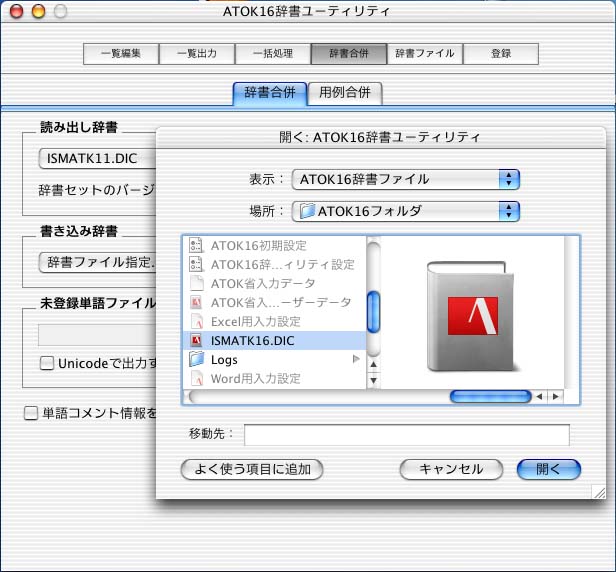This screenshot has height=572, width=616.
Task: Select the blue 辞書合併 sub-tab
Action: click(x=270, y=93)
